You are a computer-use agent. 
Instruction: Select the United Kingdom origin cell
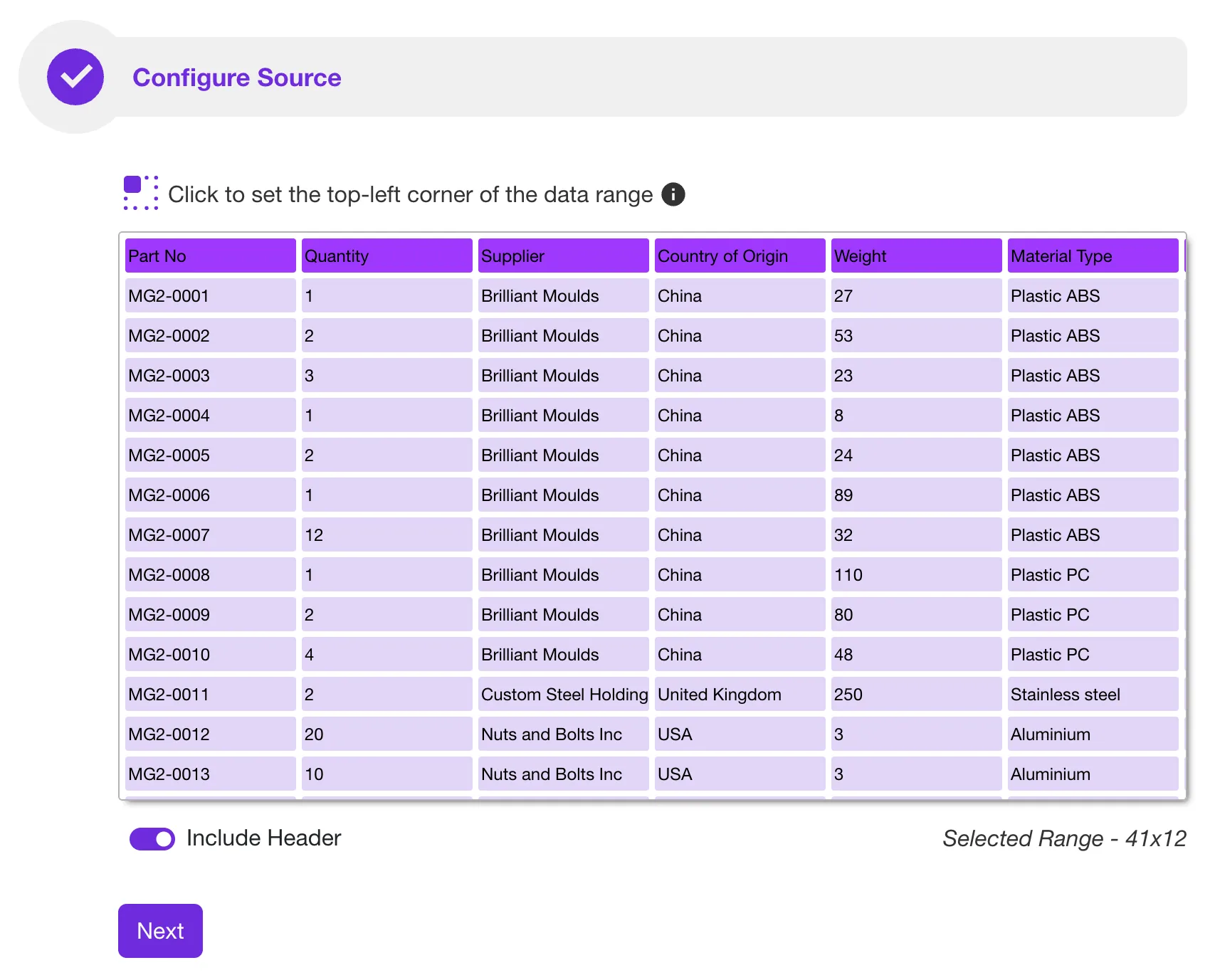point(739,694)
